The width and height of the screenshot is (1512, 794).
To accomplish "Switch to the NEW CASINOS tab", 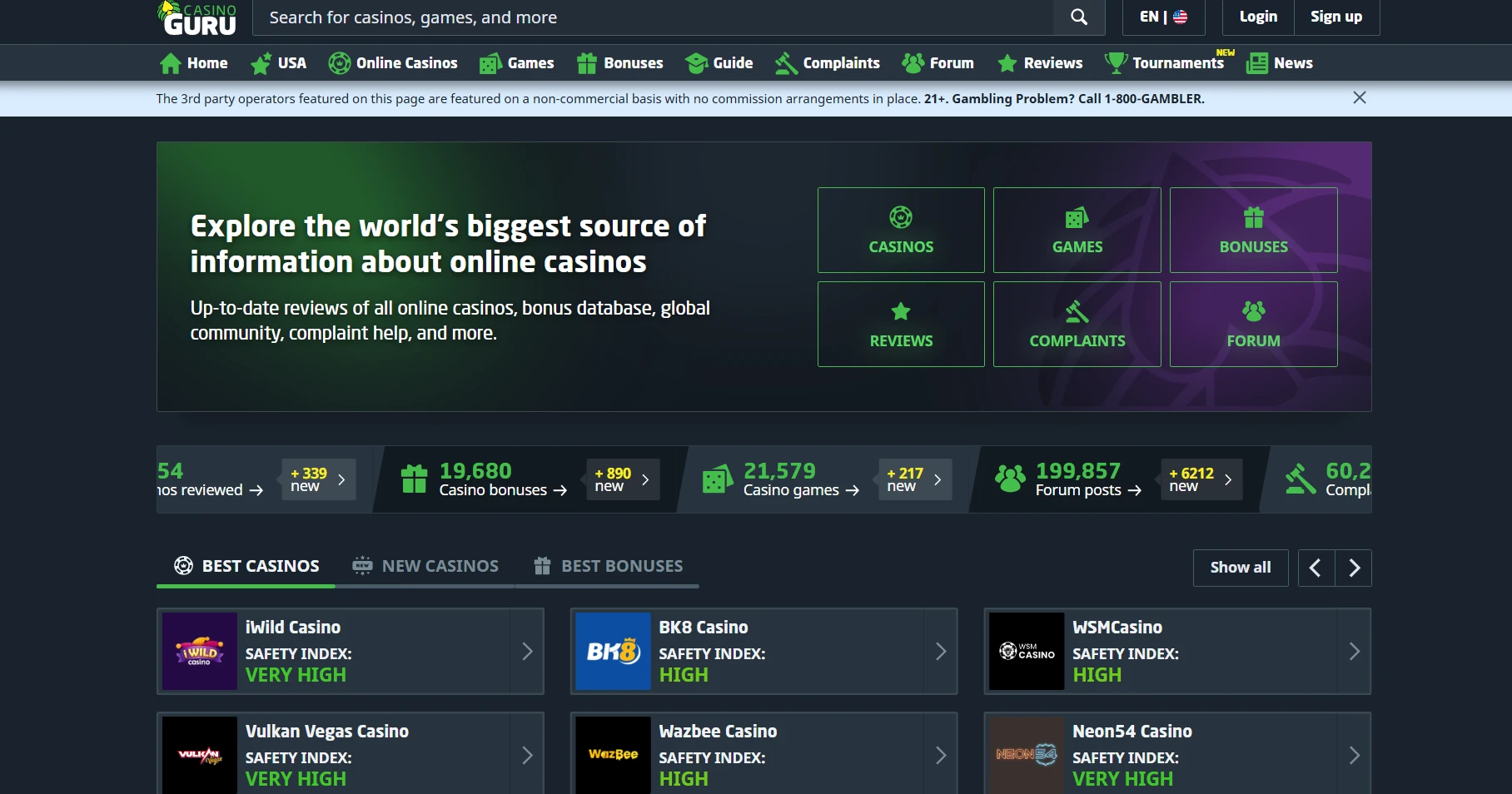I will coord(425,567).
